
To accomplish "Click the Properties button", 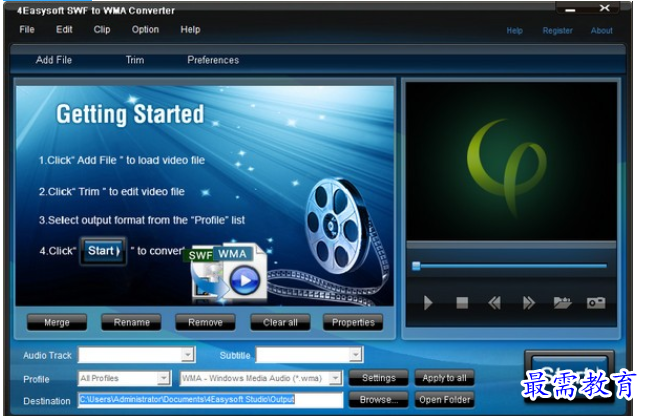I will coord(353,323).
